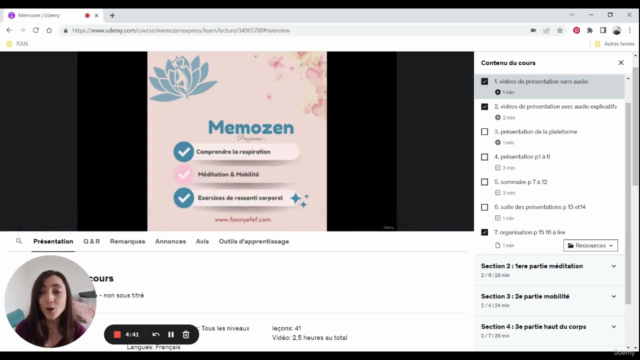Image resolution: width=640 pixels, height=360 pixels.
Task: Expand Section 4 : 3e partie haut du corps
Action: 549,331
